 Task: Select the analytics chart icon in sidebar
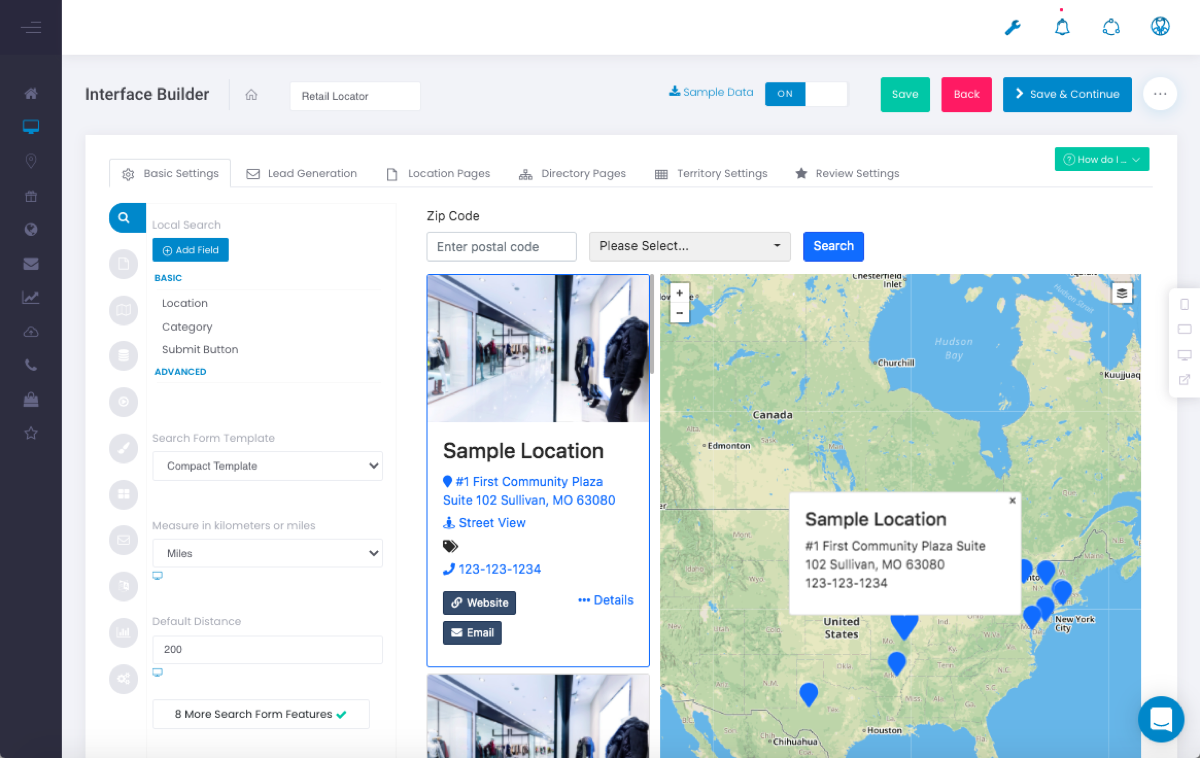(30, 297)
